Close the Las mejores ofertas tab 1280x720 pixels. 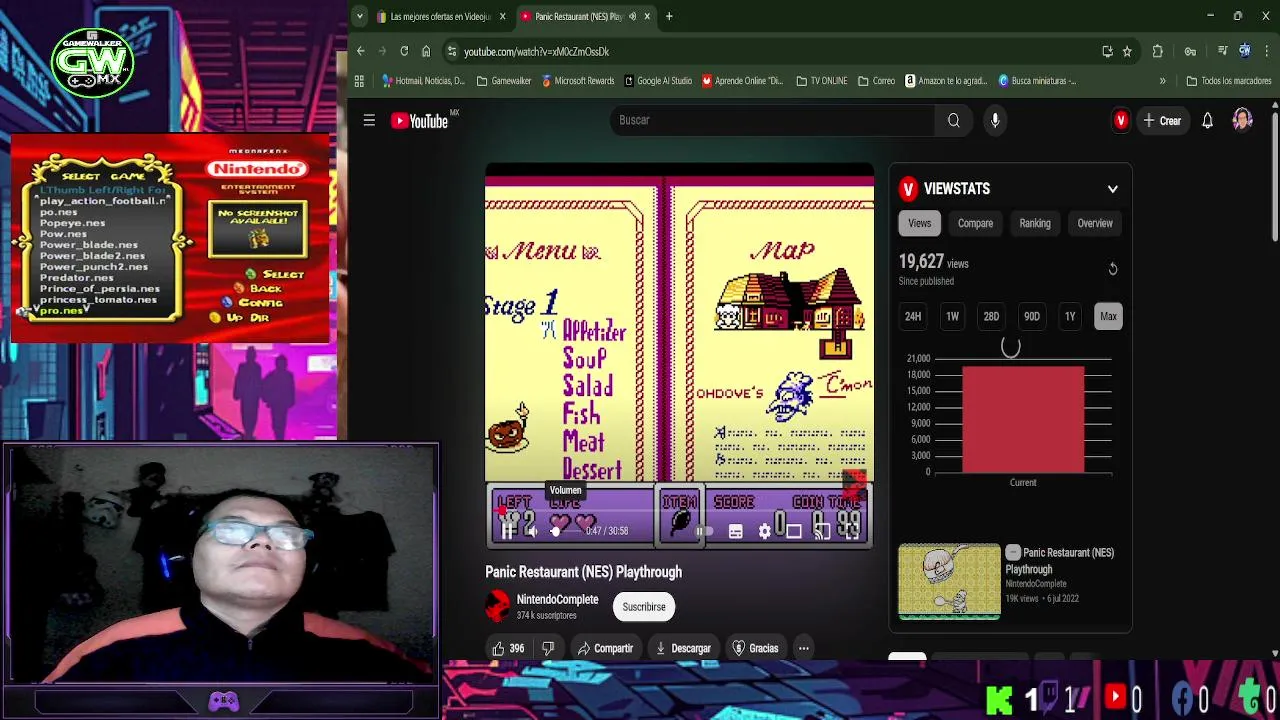coord(502,16)
